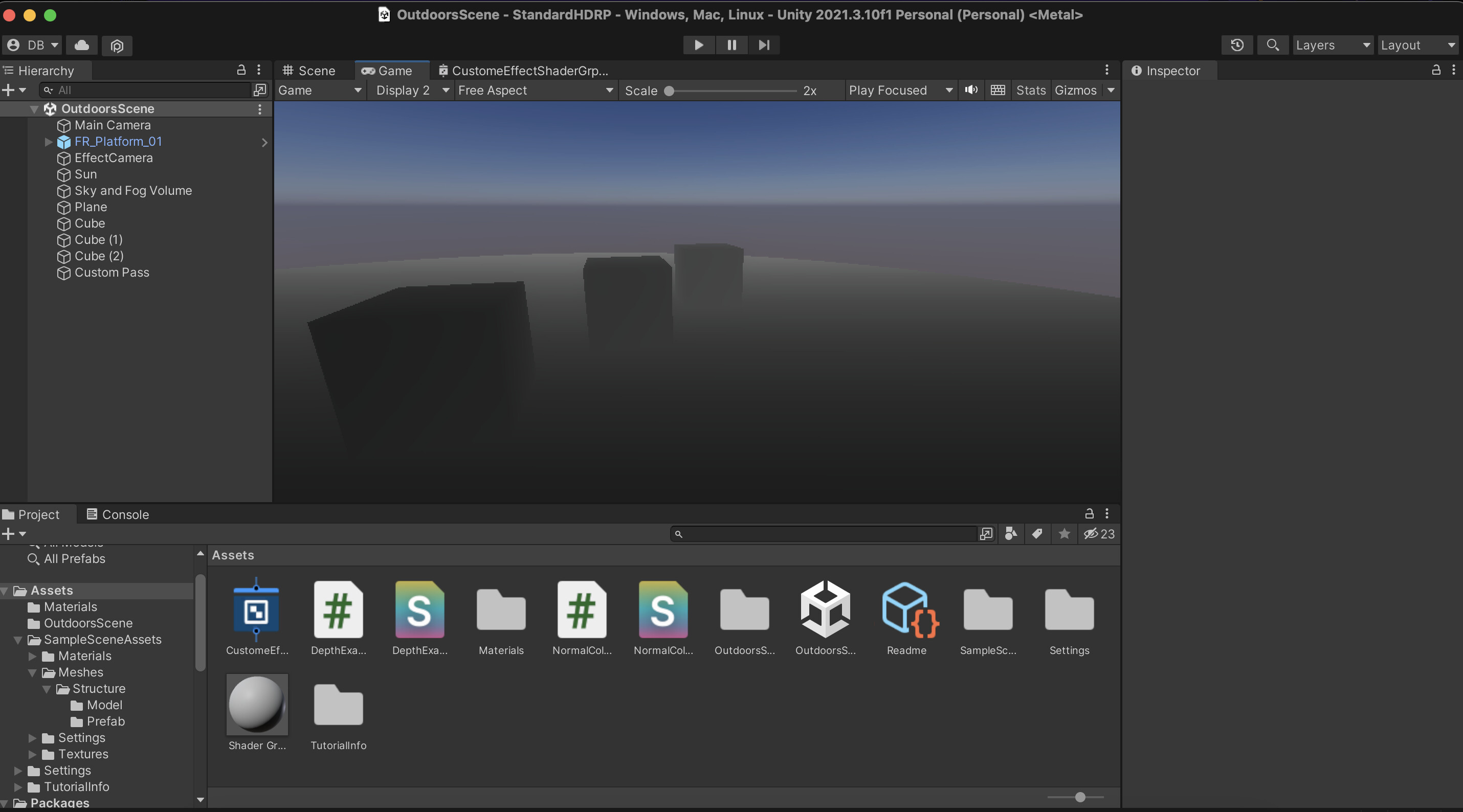The width and height of the screenshot is (1463, 812).
Task: Click the Project window lock icon
Action: [x=1089, y=514]
